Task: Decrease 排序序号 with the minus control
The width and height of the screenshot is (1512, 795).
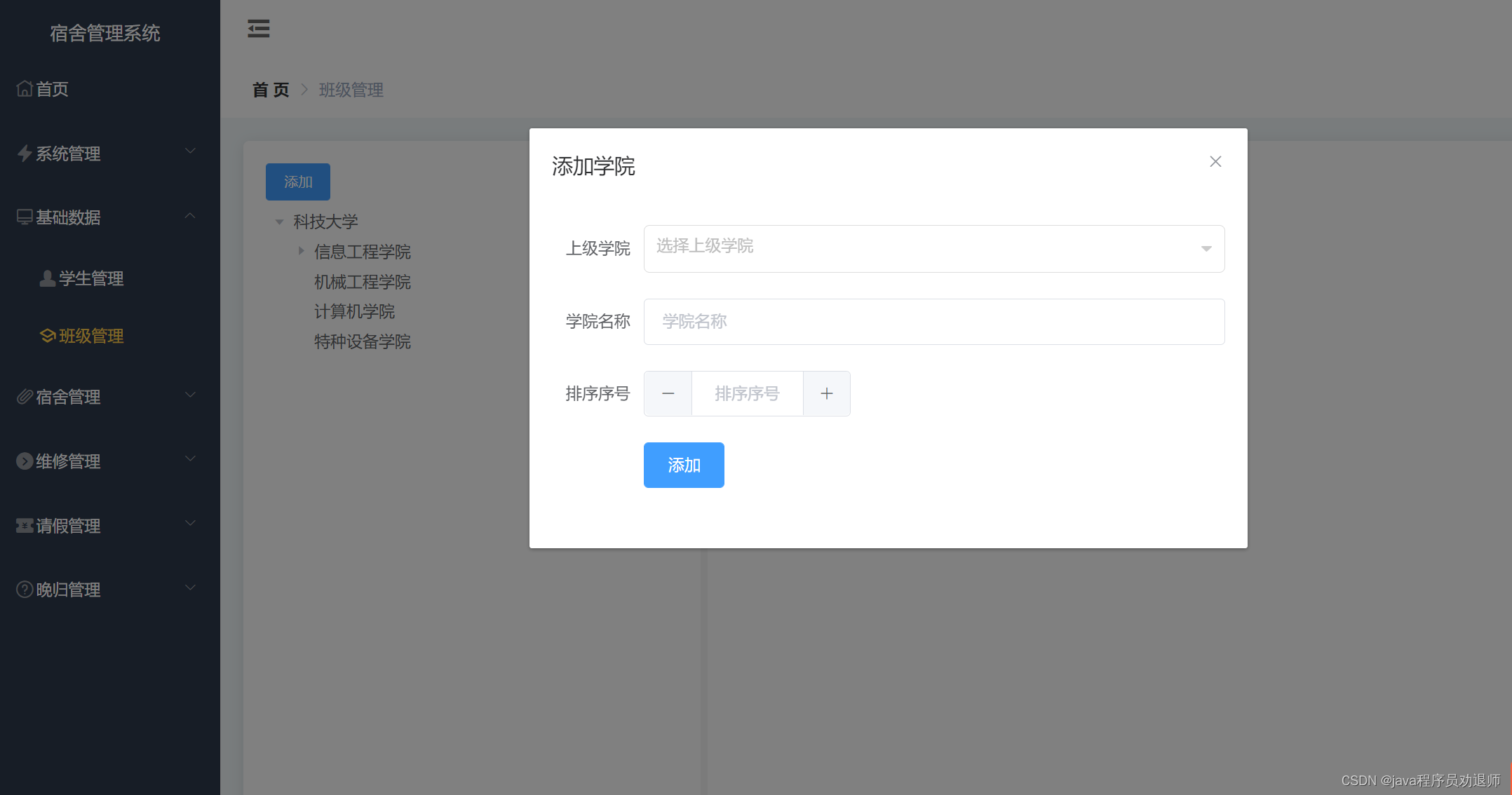Action: pyautogui.click(x=667, y=393)
